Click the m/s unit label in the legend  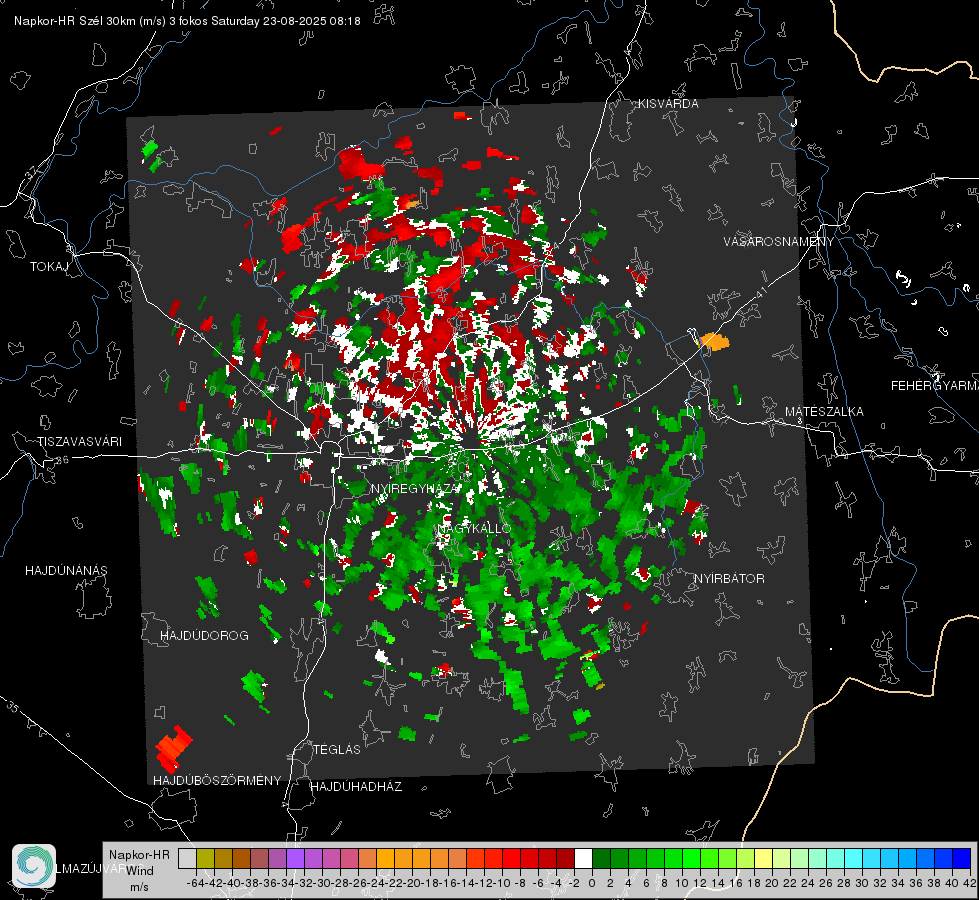tap(139, 886)
